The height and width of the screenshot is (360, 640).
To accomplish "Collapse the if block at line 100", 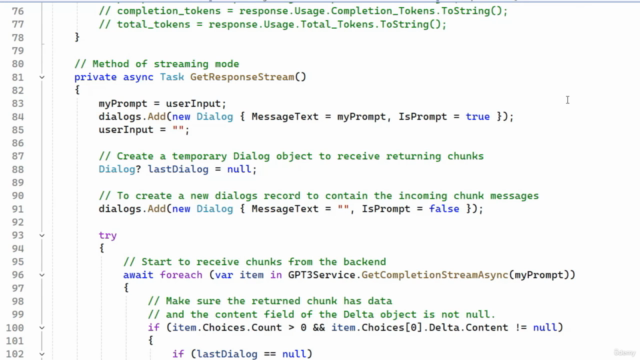I will click(x=42, y=328).
